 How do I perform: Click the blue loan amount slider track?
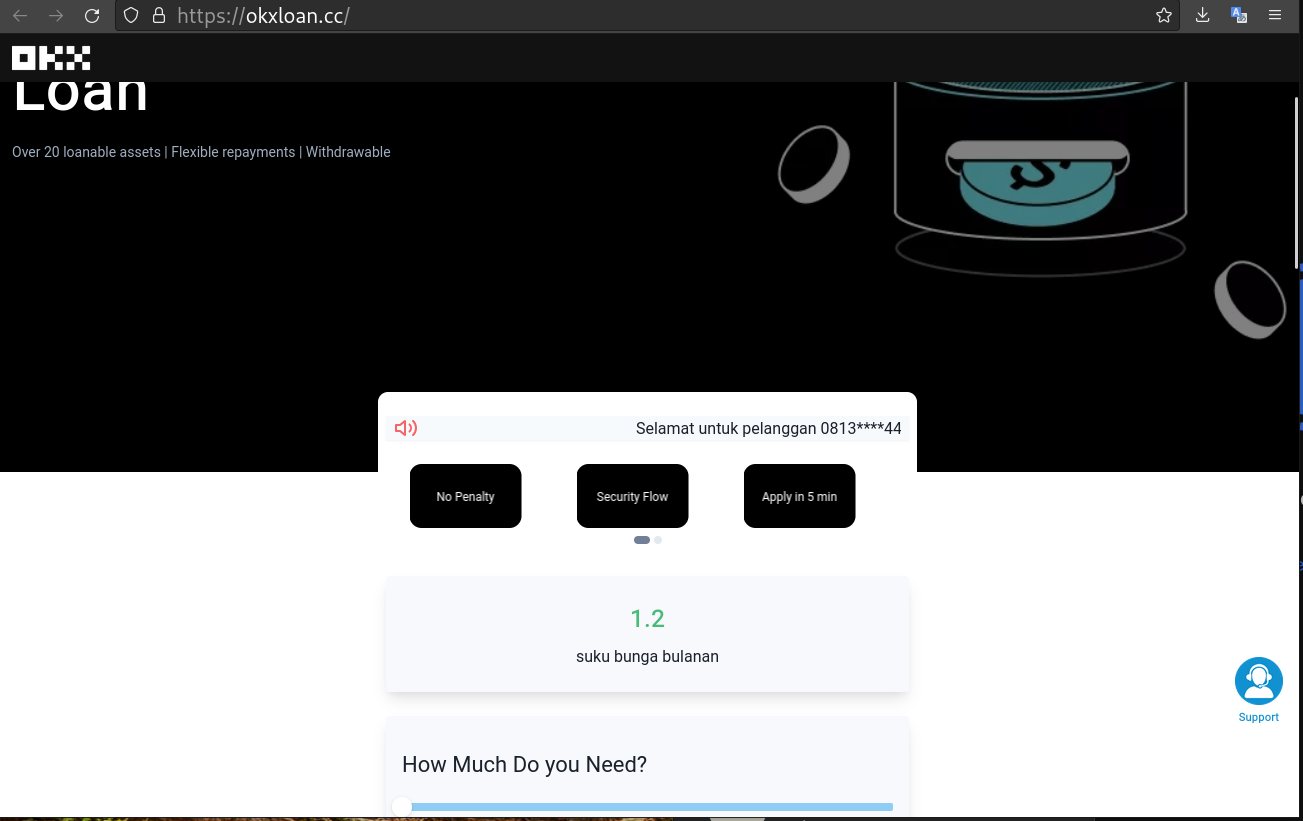click(650, 807)
